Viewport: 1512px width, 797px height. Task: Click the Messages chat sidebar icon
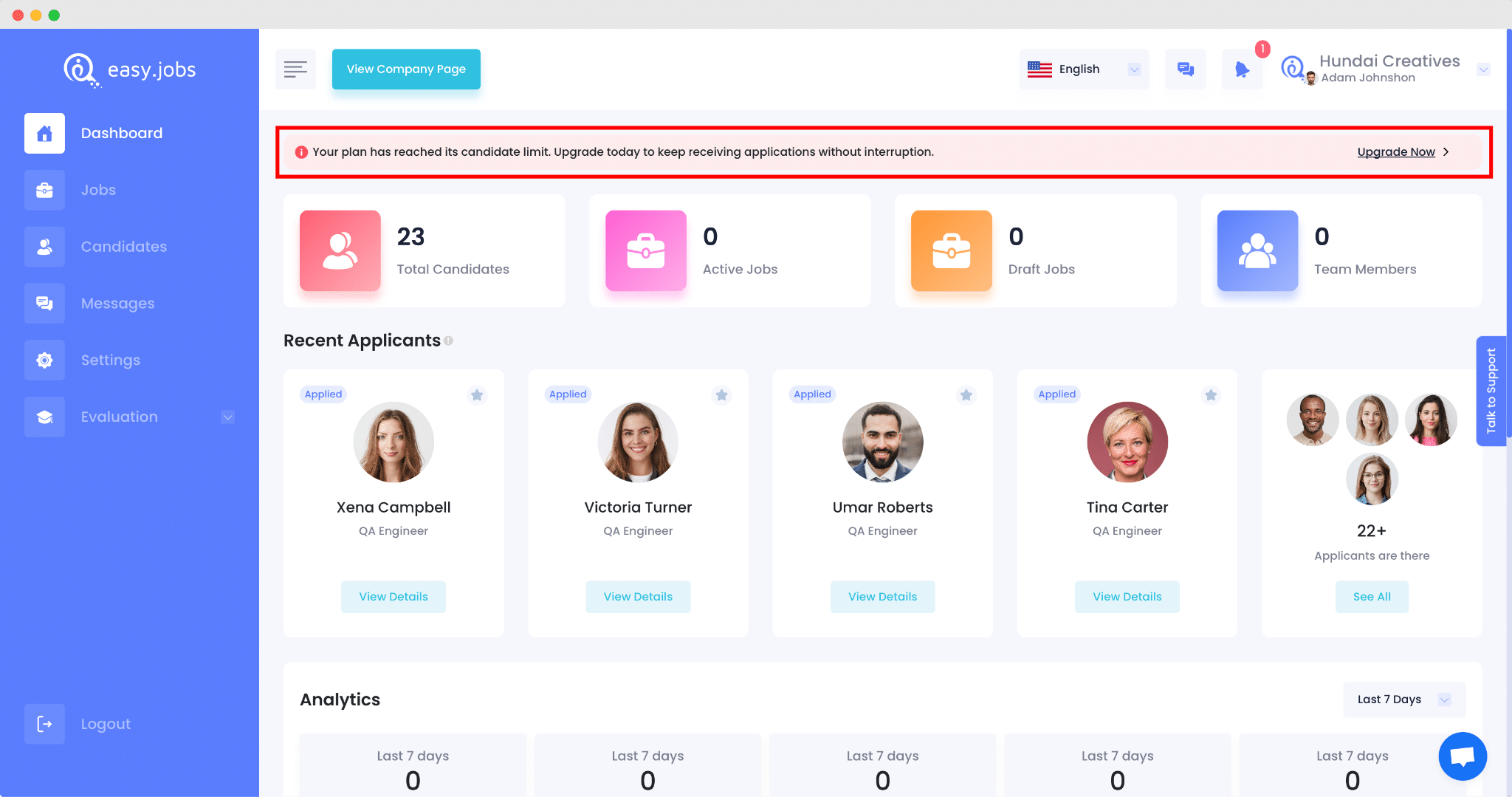44,304
